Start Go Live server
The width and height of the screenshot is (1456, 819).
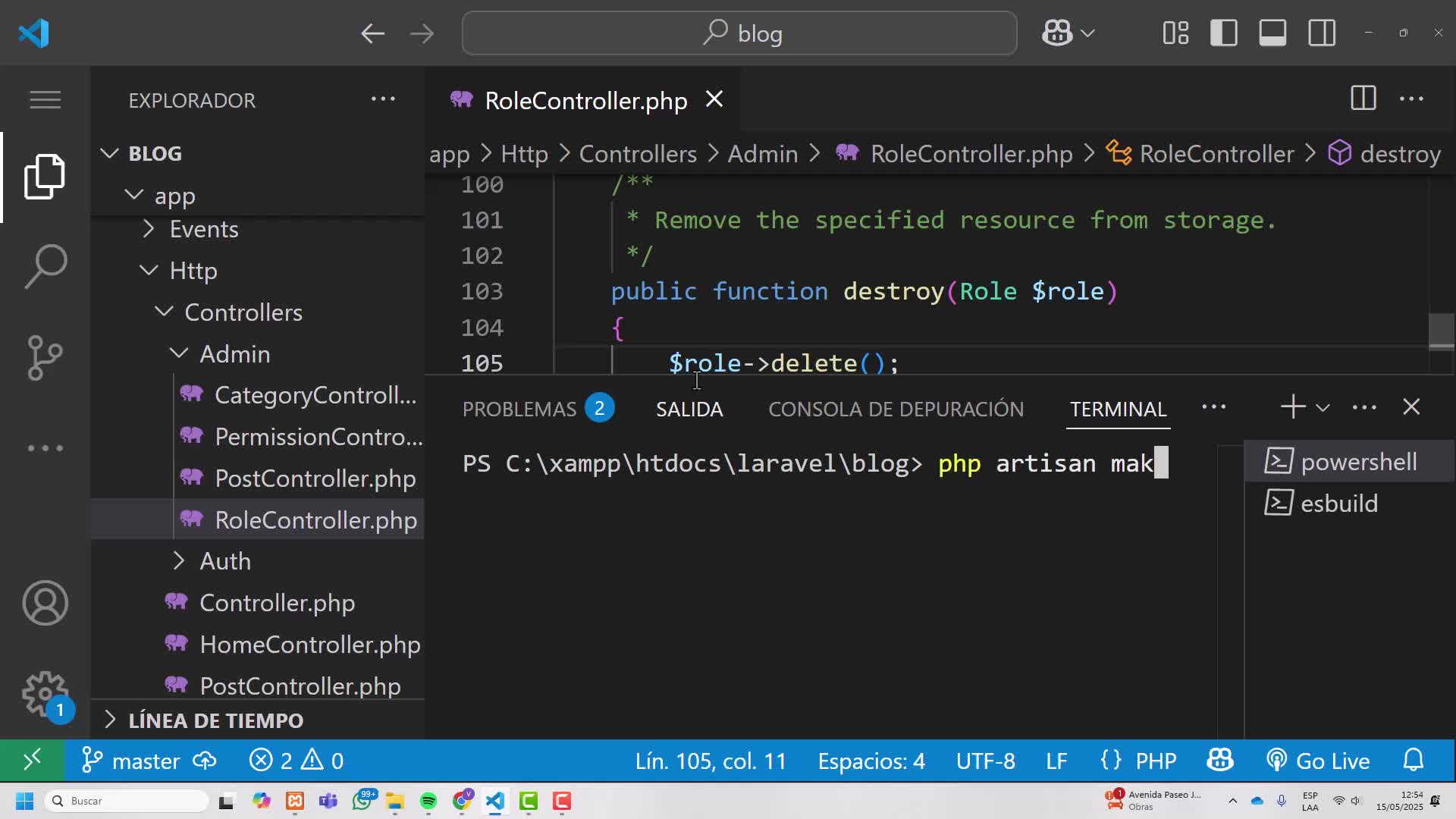[x=1318, y=761]
